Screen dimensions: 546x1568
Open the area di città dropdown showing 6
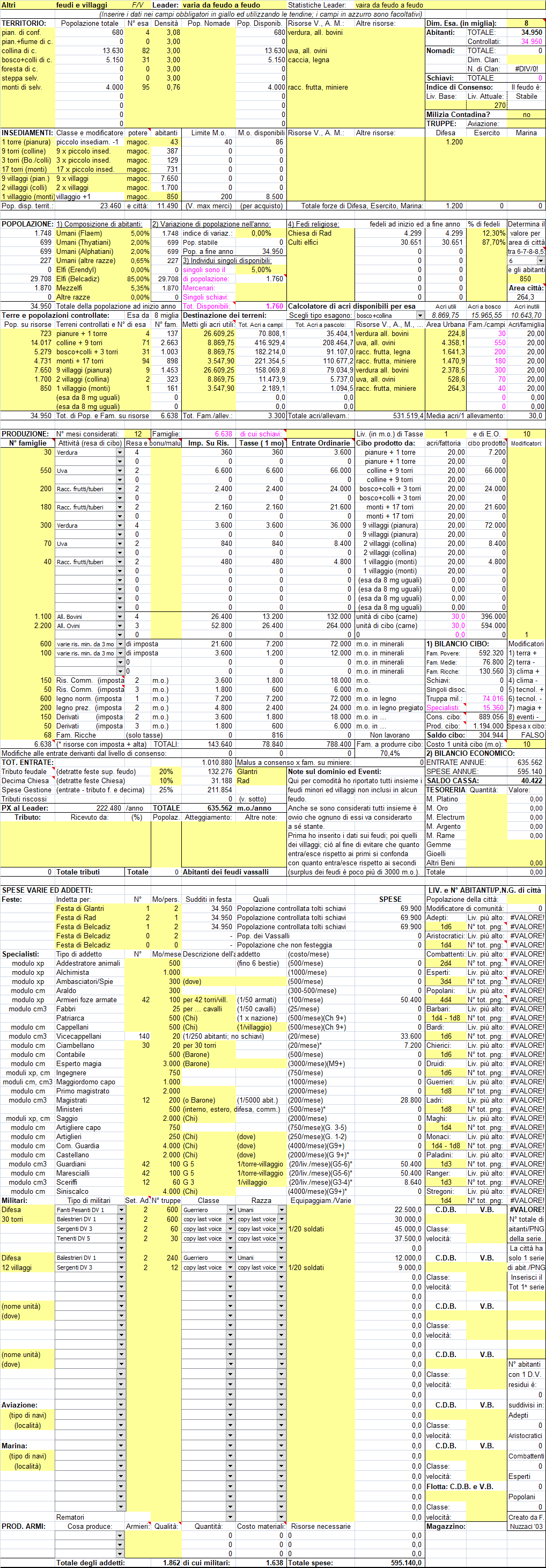pos(541,260)
